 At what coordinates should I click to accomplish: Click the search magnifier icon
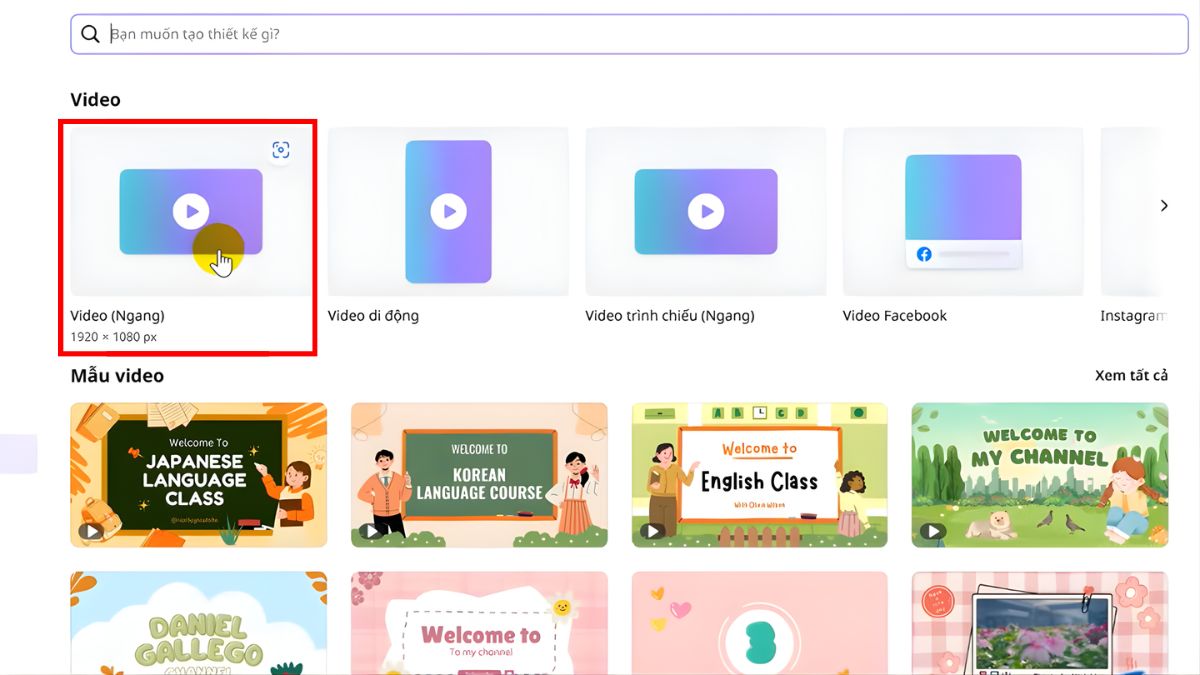click(x=90, y=34)
